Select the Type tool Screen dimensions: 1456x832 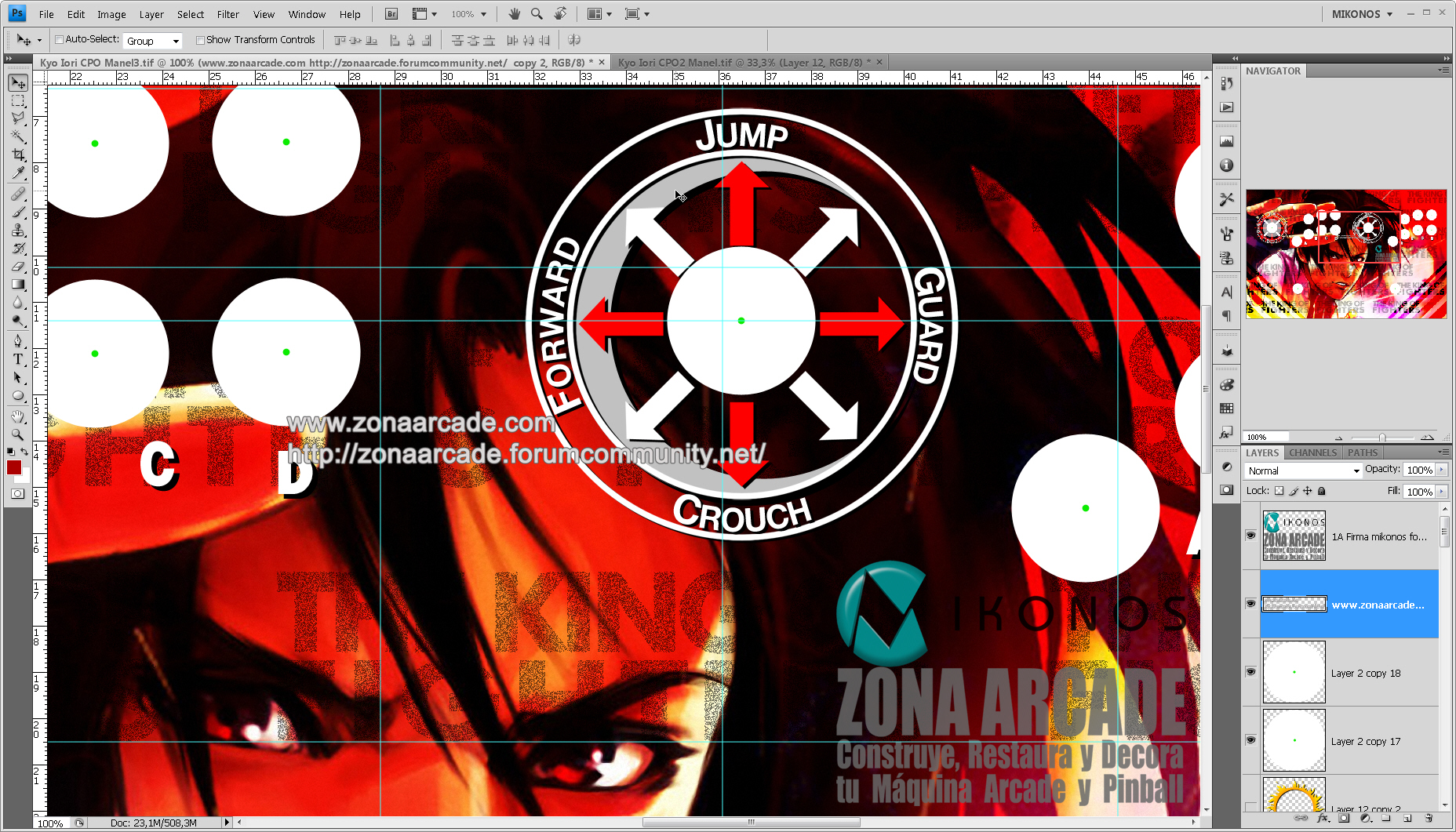[18, 359]
